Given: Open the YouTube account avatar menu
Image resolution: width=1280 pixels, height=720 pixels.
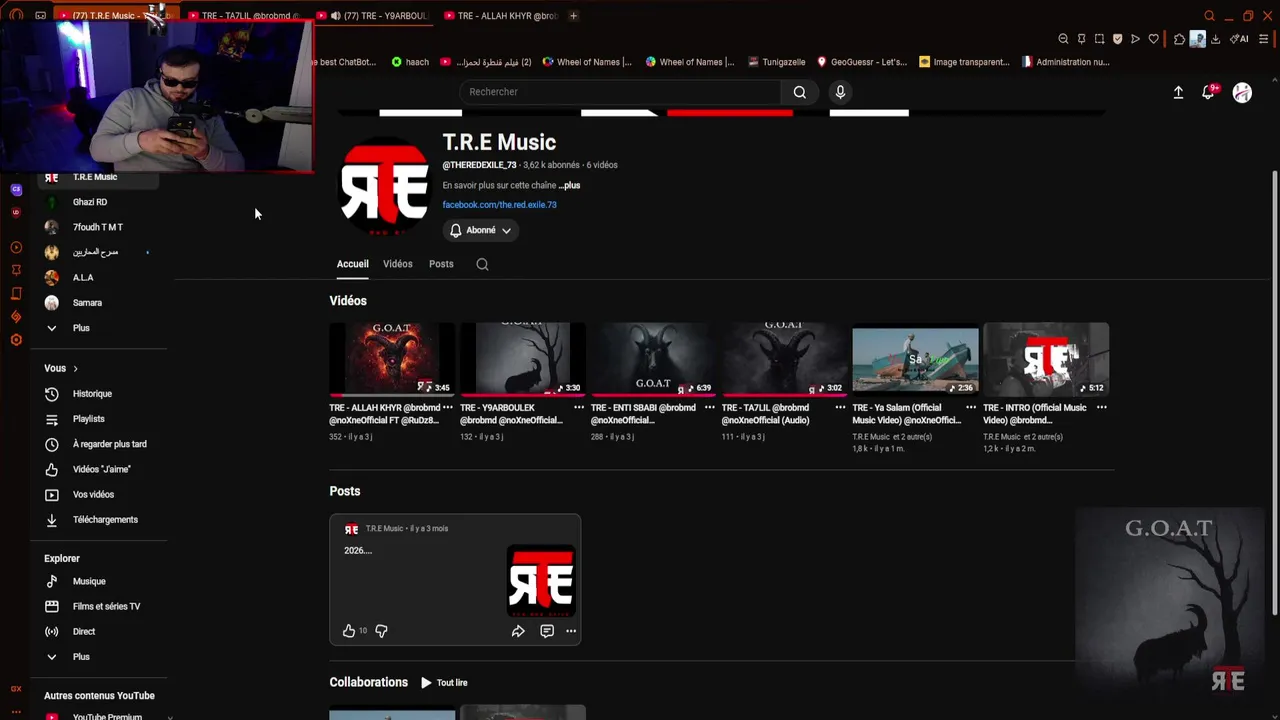Looking at the screenshot, I should pyautogui.click(x=1242, y=92).
